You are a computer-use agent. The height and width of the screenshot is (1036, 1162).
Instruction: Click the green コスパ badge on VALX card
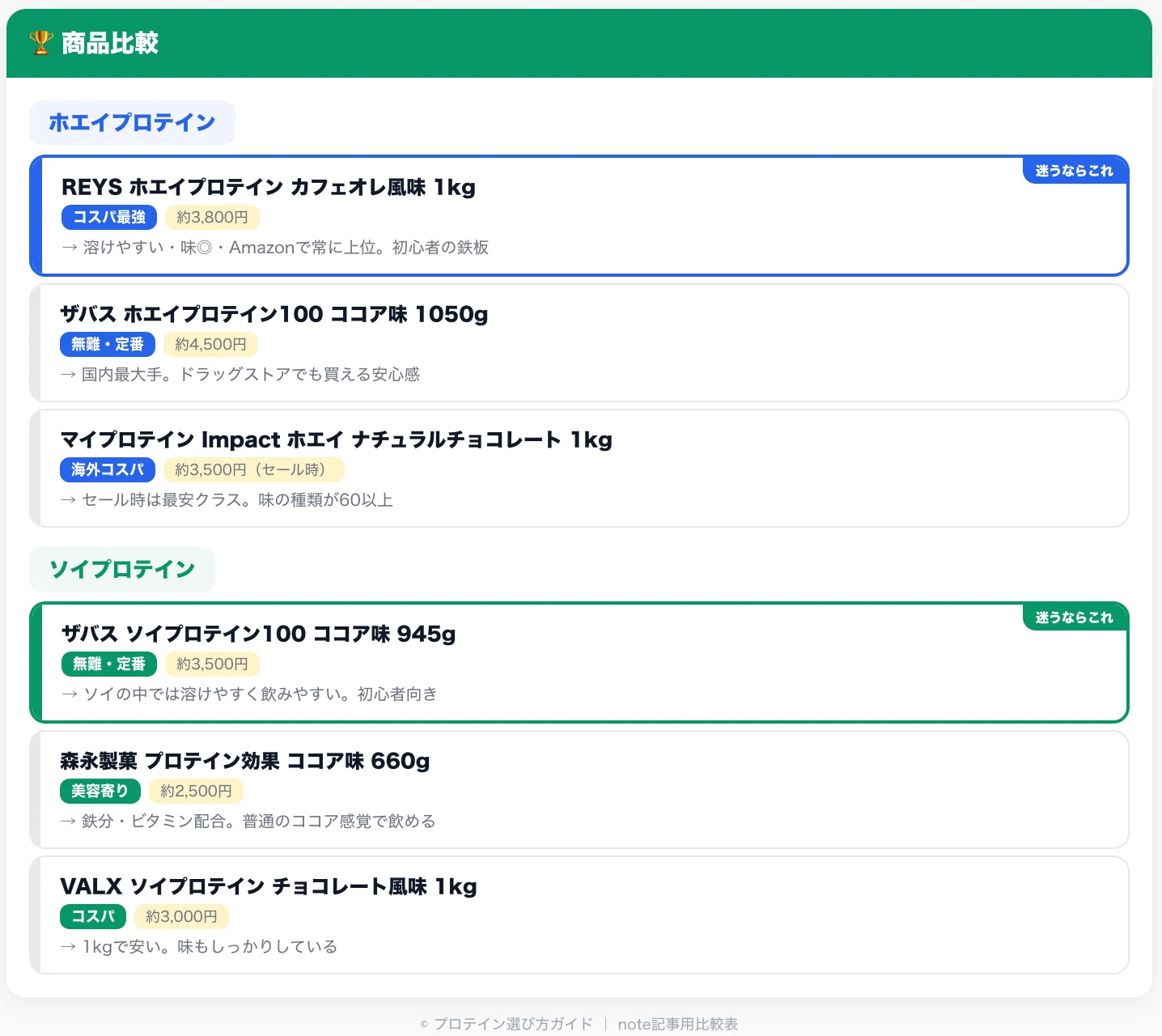[93, 916]
